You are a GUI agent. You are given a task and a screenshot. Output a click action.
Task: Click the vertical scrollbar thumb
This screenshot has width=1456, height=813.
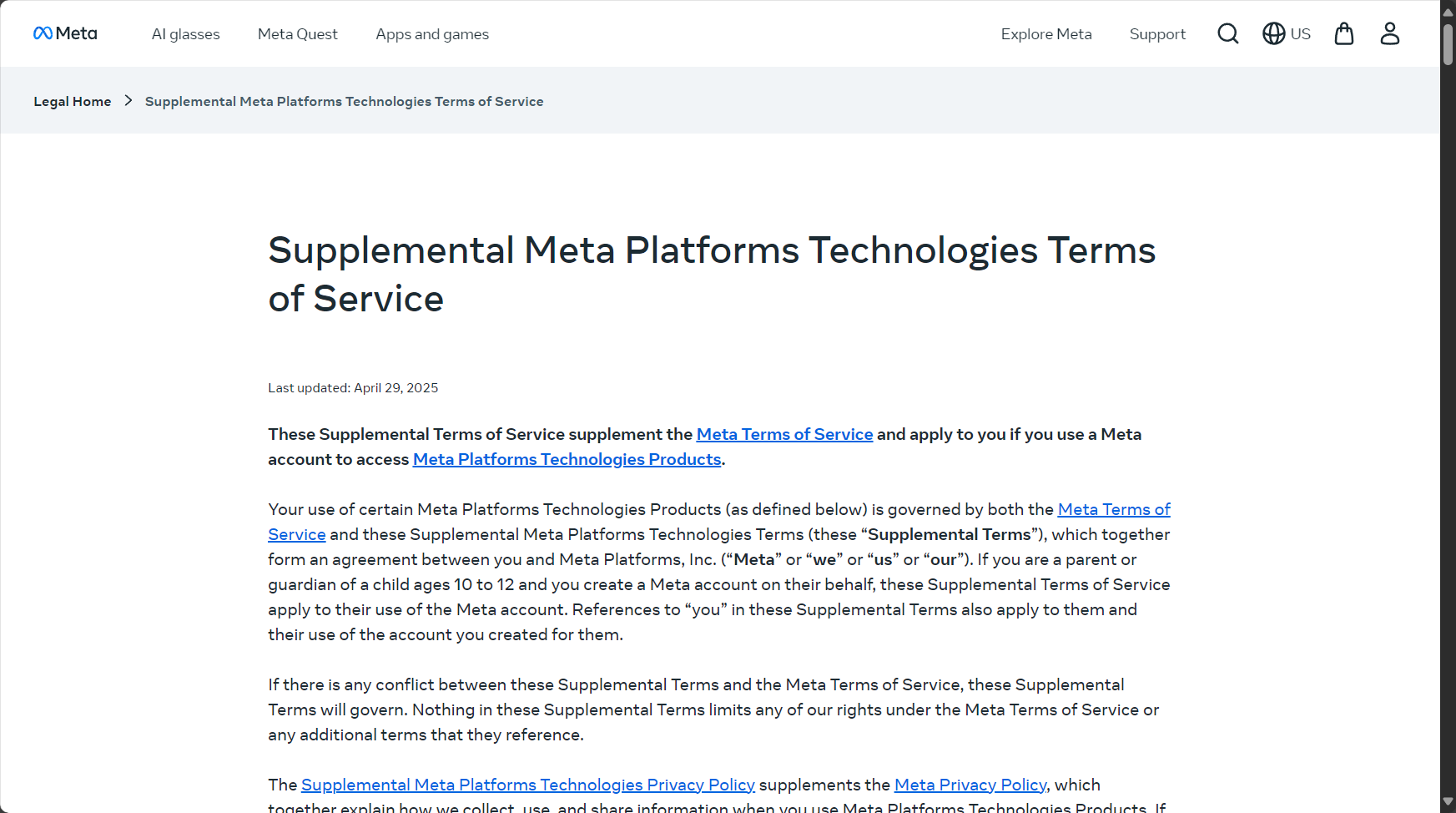pos(1448,44)
